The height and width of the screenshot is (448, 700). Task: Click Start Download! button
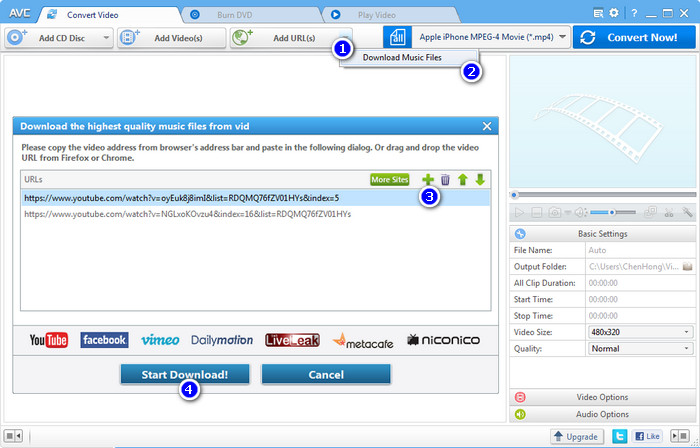coord(185,374)
